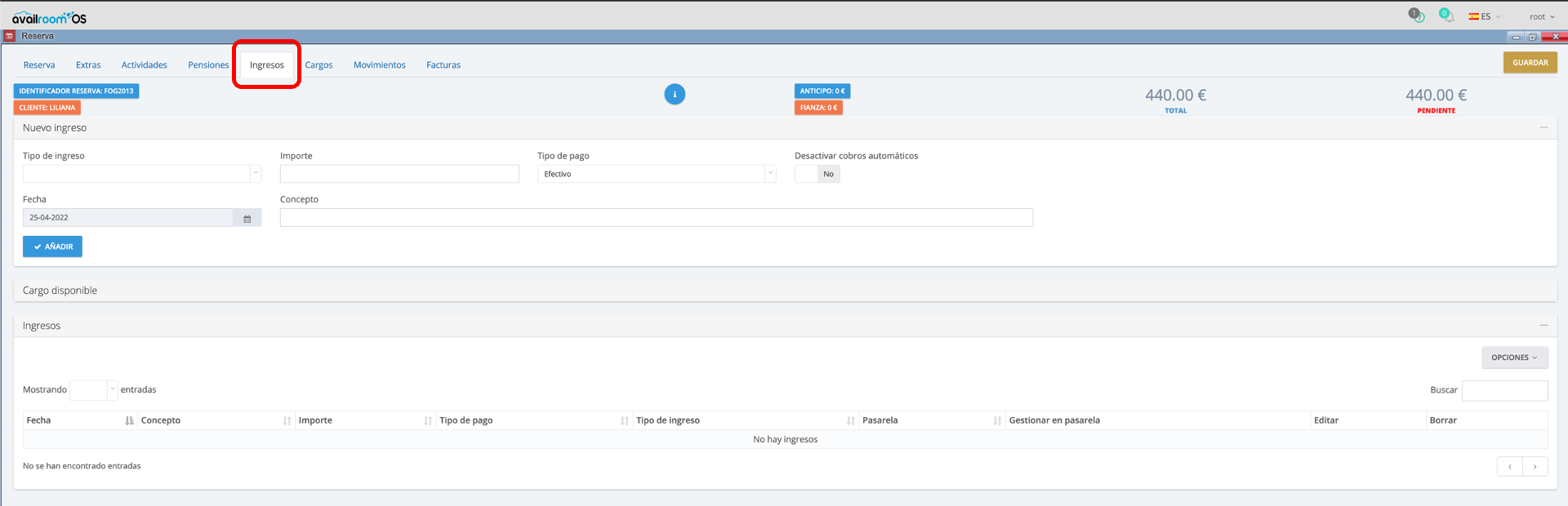This screenshot has height=506, width=1568.
Task: Open the Tipo de ingreso dropdown
Action: (142, 174)
